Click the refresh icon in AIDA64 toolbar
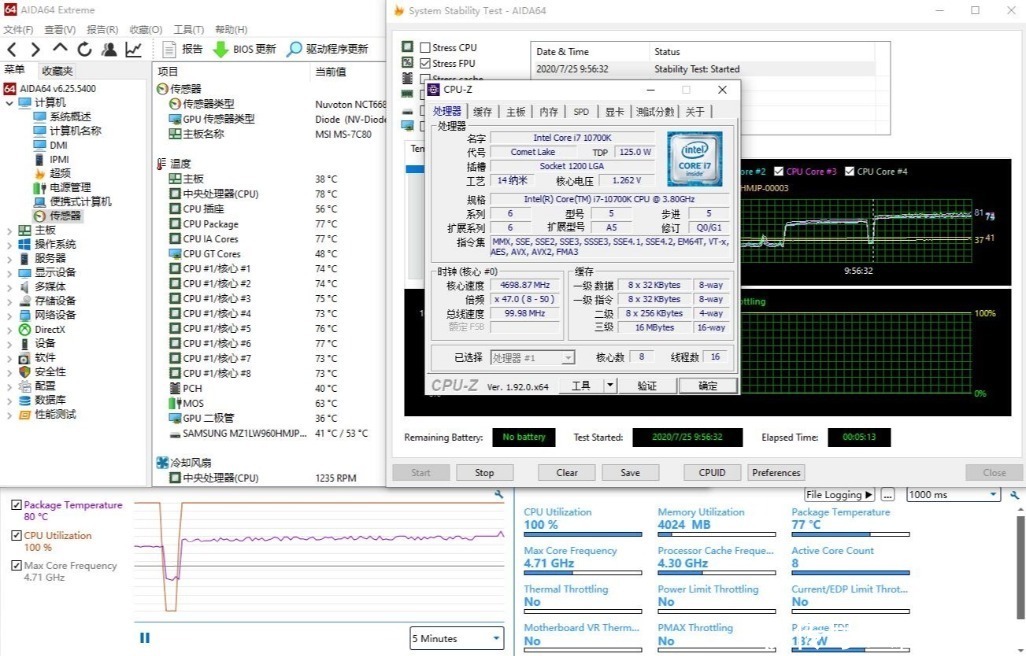Screen dimensions: 1026x656 (x=85, y=49)
